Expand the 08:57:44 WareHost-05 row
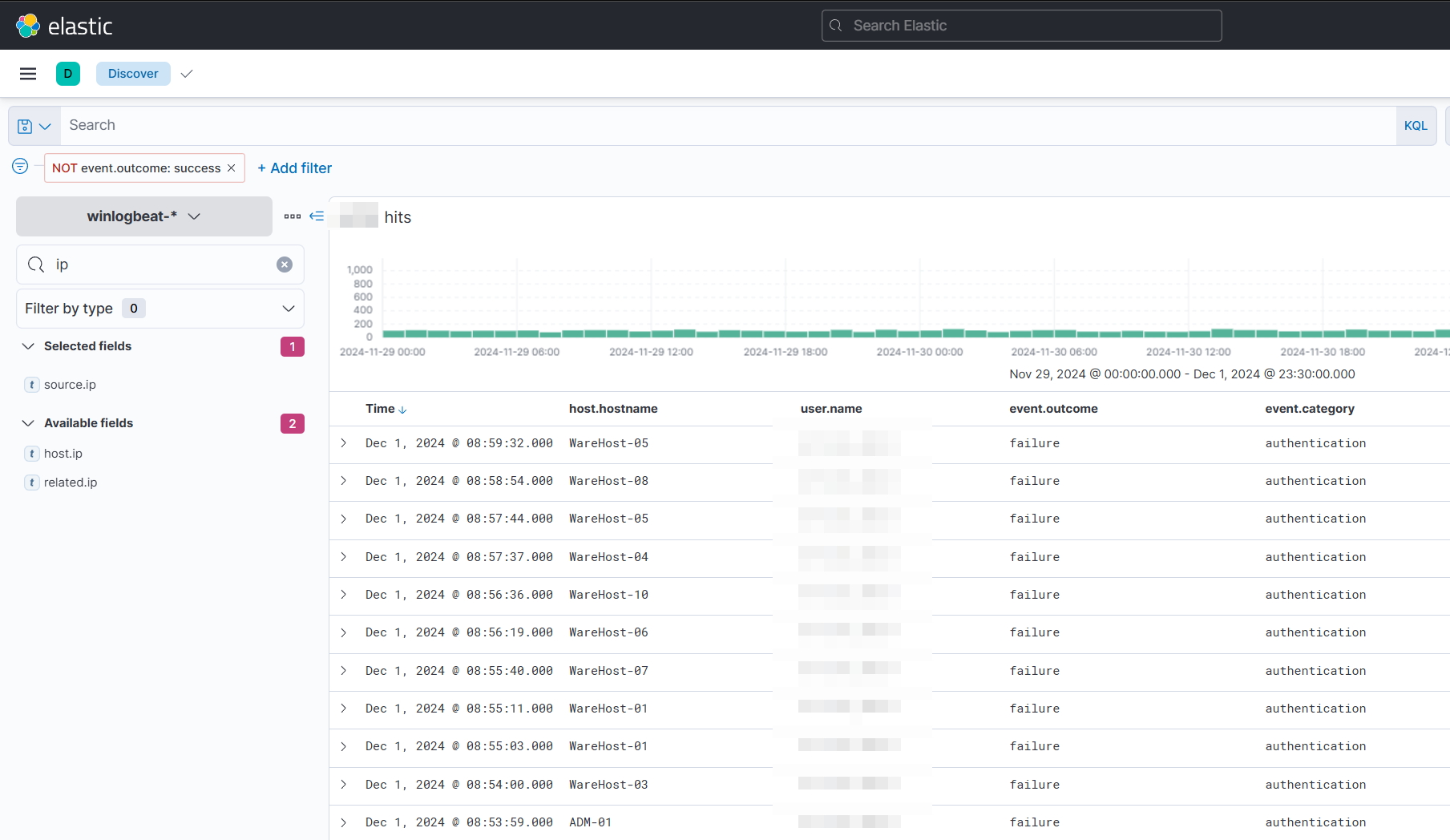 (344, 519)
